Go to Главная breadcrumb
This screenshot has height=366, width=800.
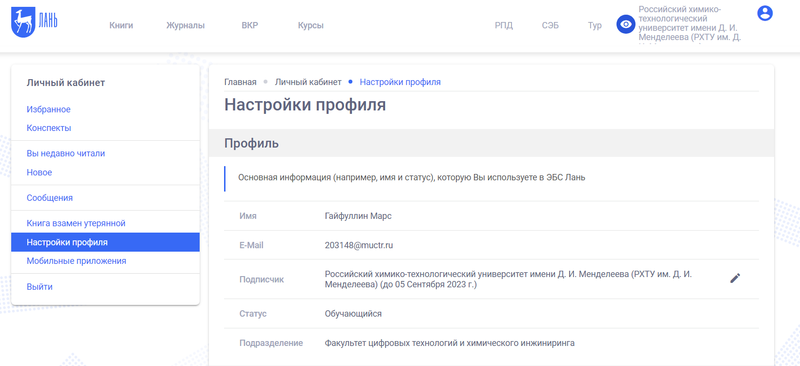pos(240,82)
